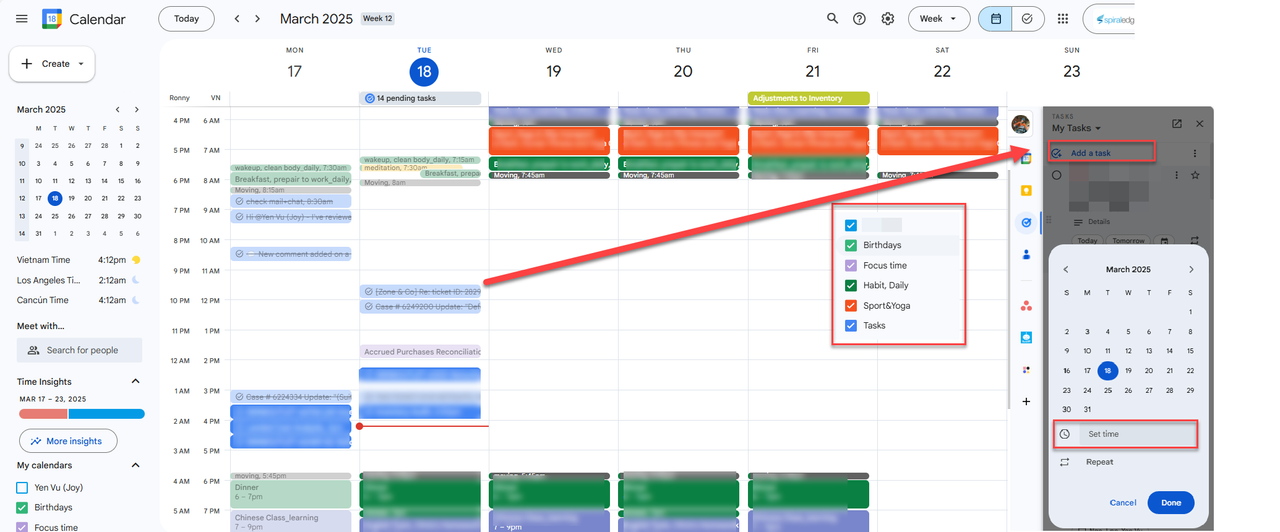Select day 20 in left mini calendar

click(x=88, y=198)
